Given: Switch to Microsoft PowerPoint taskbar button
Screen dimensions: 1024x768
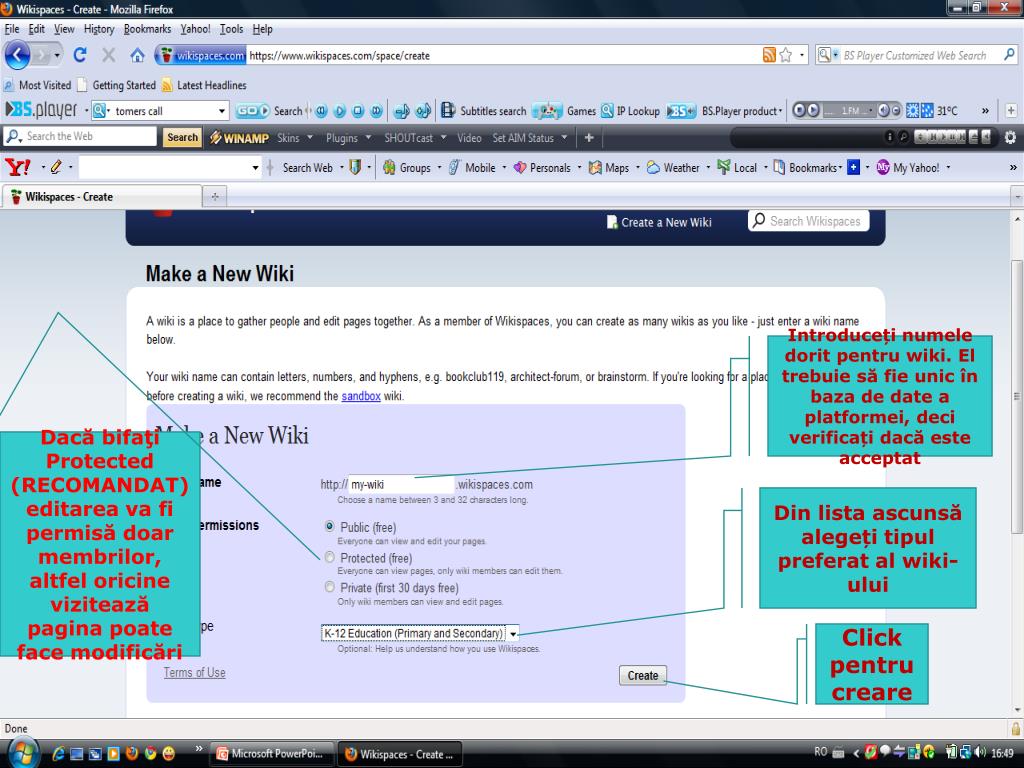Looking at the screenshot, I should click(x=272, y=754).
